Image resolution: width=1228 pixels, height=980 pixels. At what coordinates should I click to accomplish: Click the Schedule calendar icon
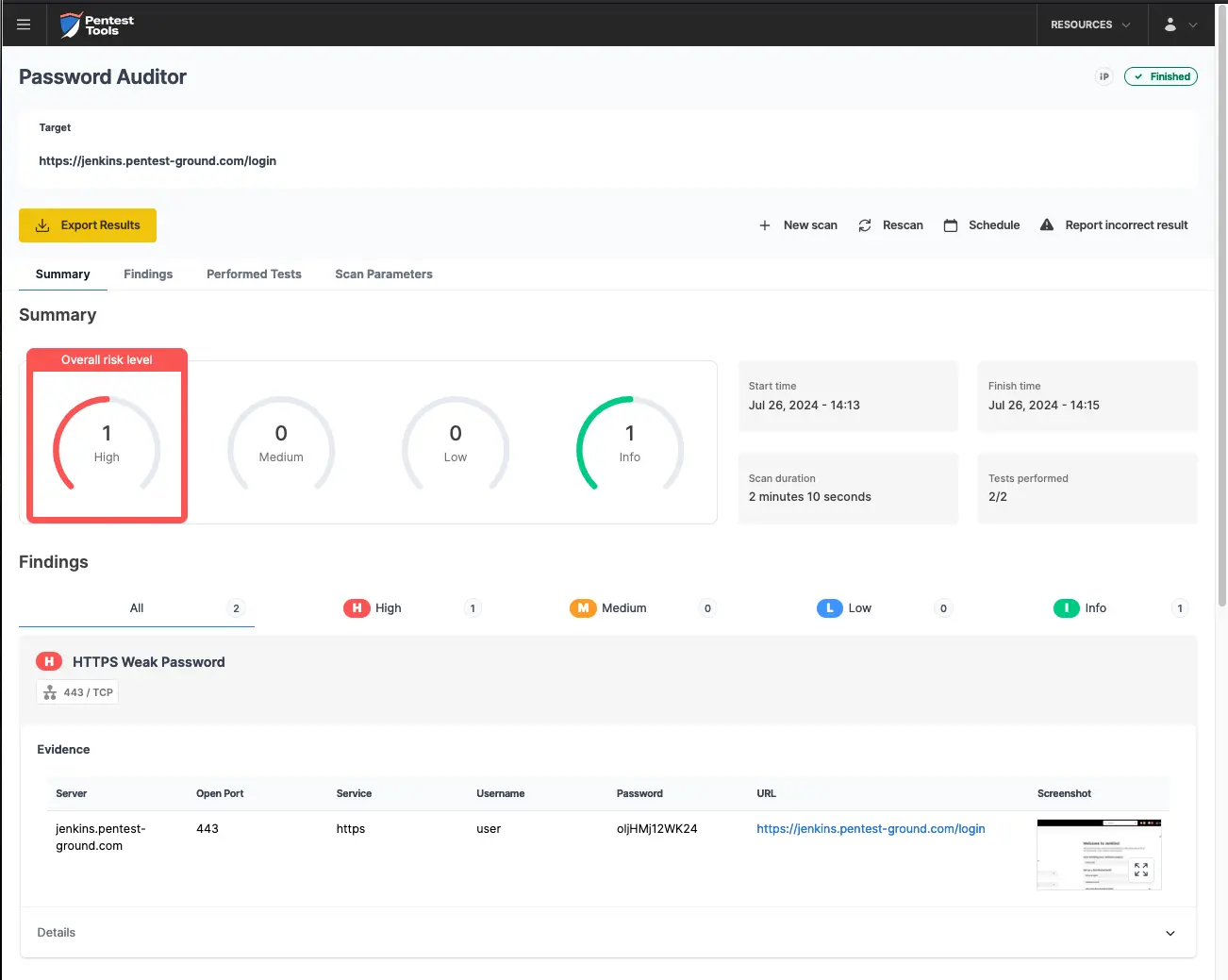click(x=951, y=225)
